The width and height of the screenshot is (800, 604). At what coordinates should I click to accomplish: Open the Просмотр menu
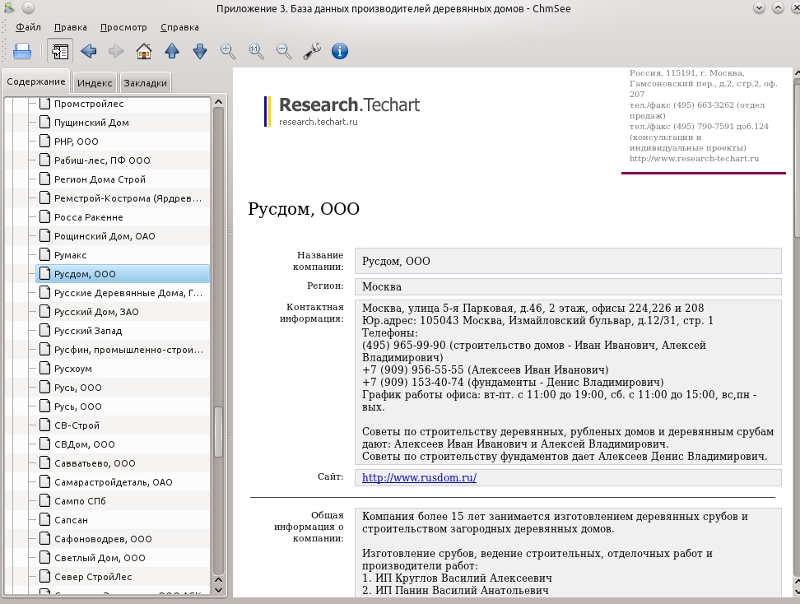point(123,27)
